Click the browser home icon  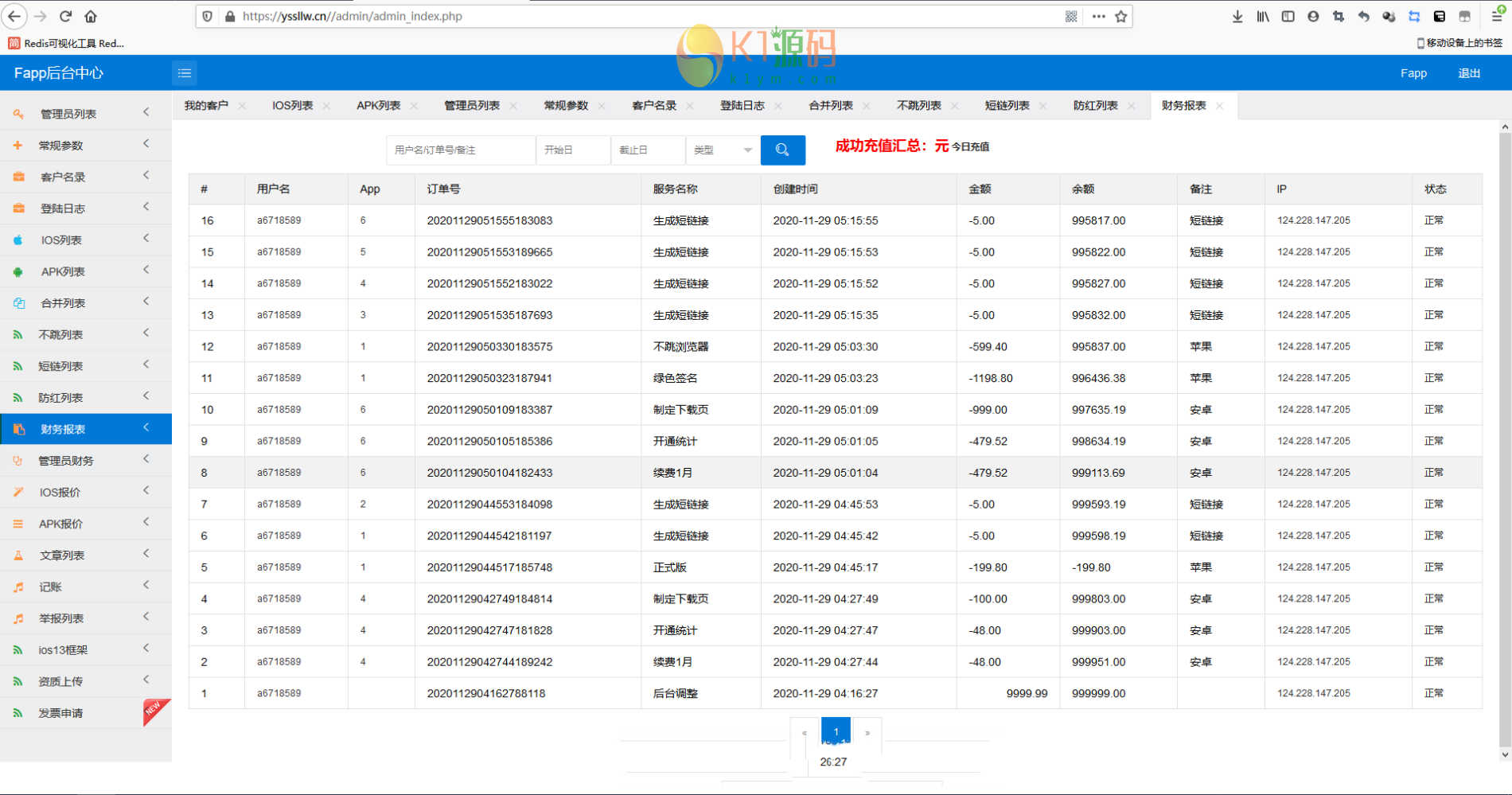coord(91,16)
